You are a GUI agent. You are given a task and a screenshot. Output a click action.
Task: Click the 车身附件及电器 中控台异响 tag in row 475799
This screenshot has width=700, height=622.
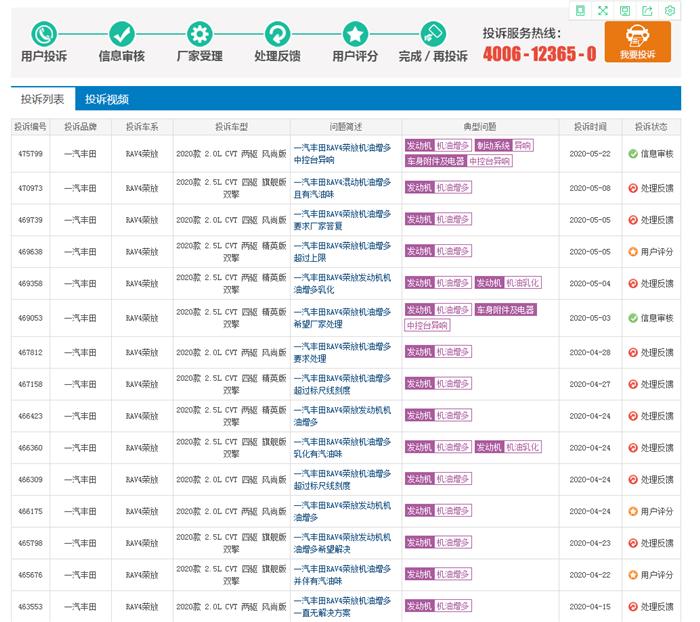[x=458, y=161]
